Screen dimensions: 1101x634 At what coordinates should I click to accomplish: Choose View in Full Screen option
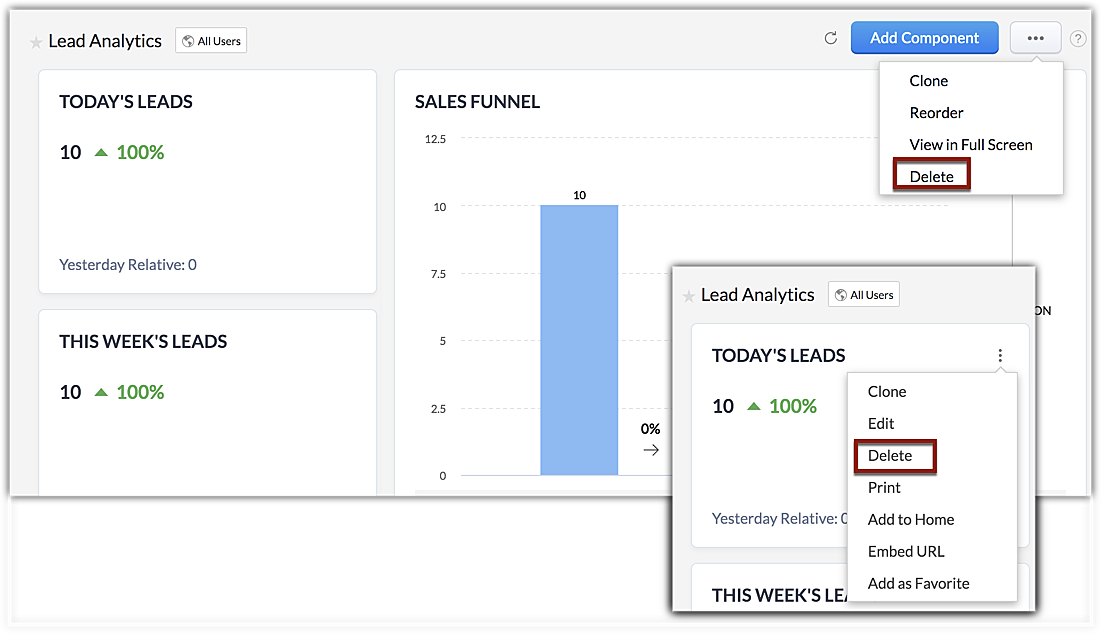coord(970,145)
